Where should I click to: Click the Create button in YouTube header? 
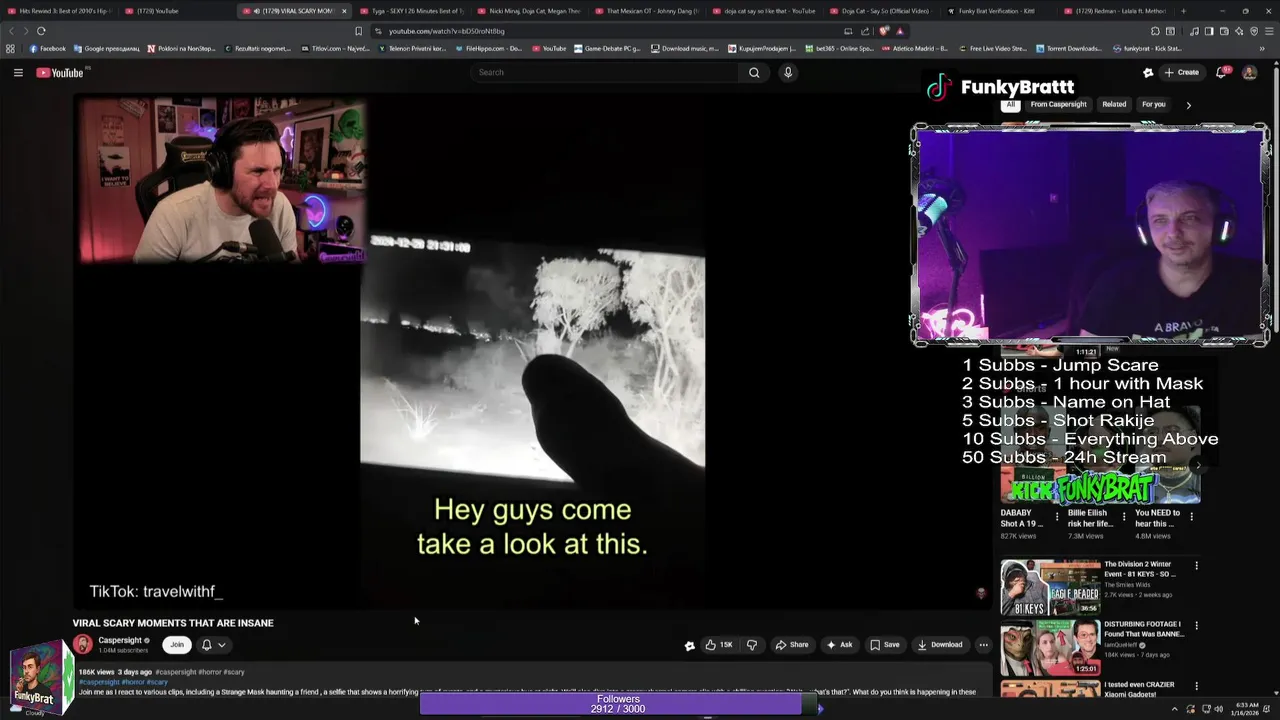pyautogui.click(x=1181, y=72)
